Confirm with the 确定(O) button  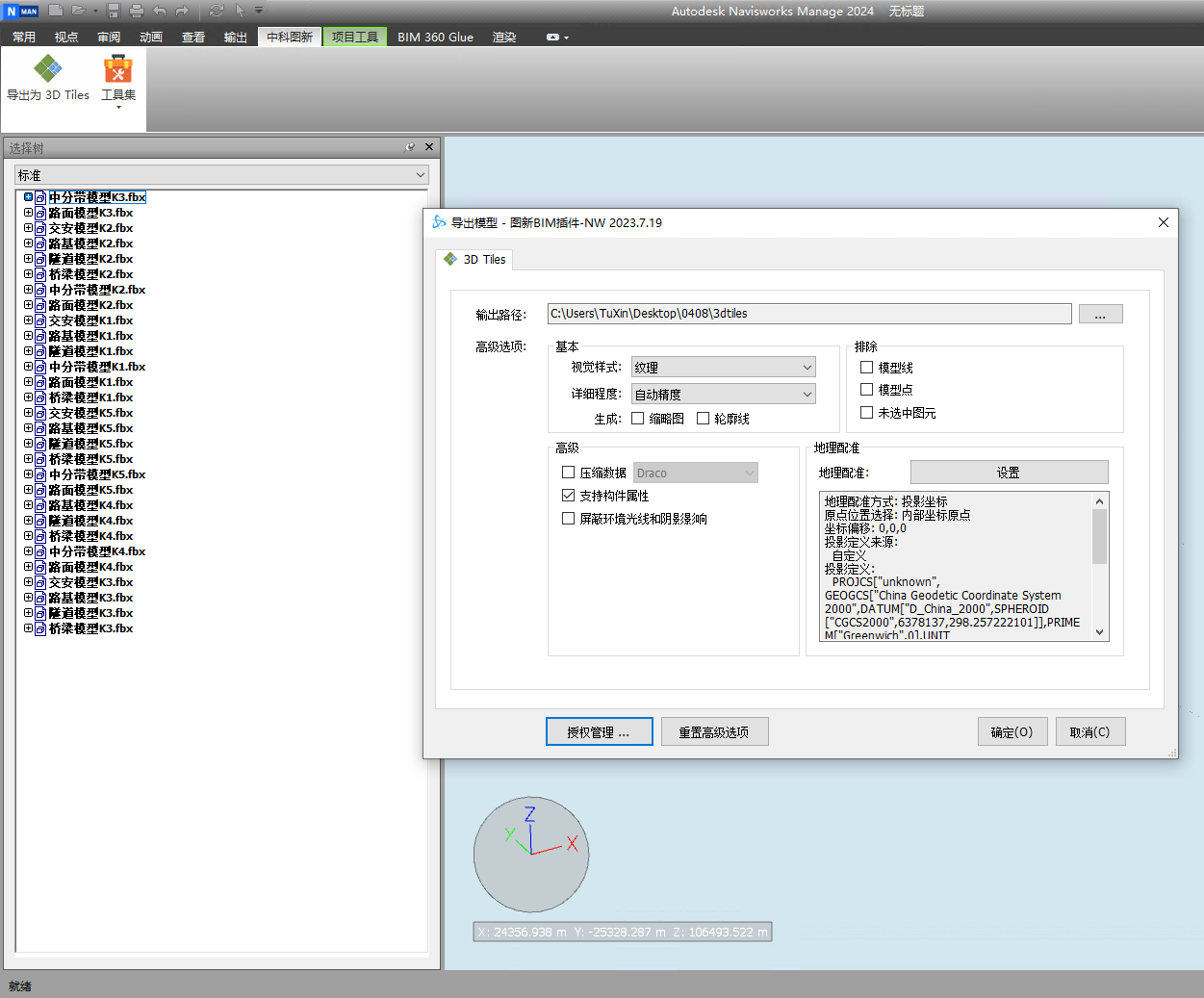point(1012,731)
